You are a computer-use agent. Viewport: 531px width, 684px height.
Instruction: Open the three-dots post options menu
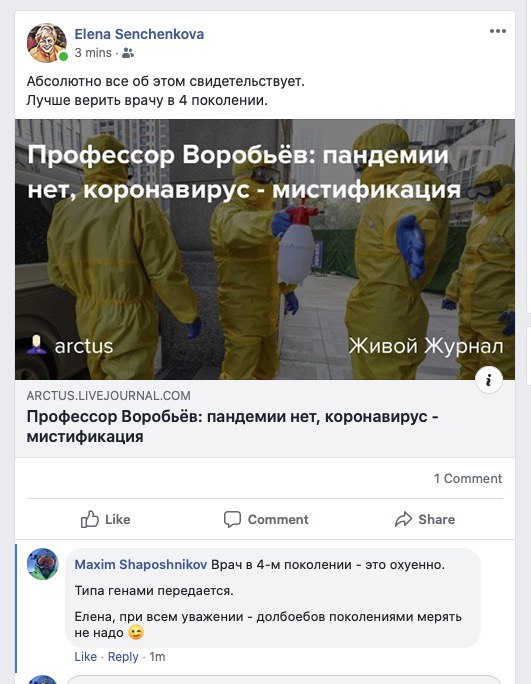[x=497, y=31]
